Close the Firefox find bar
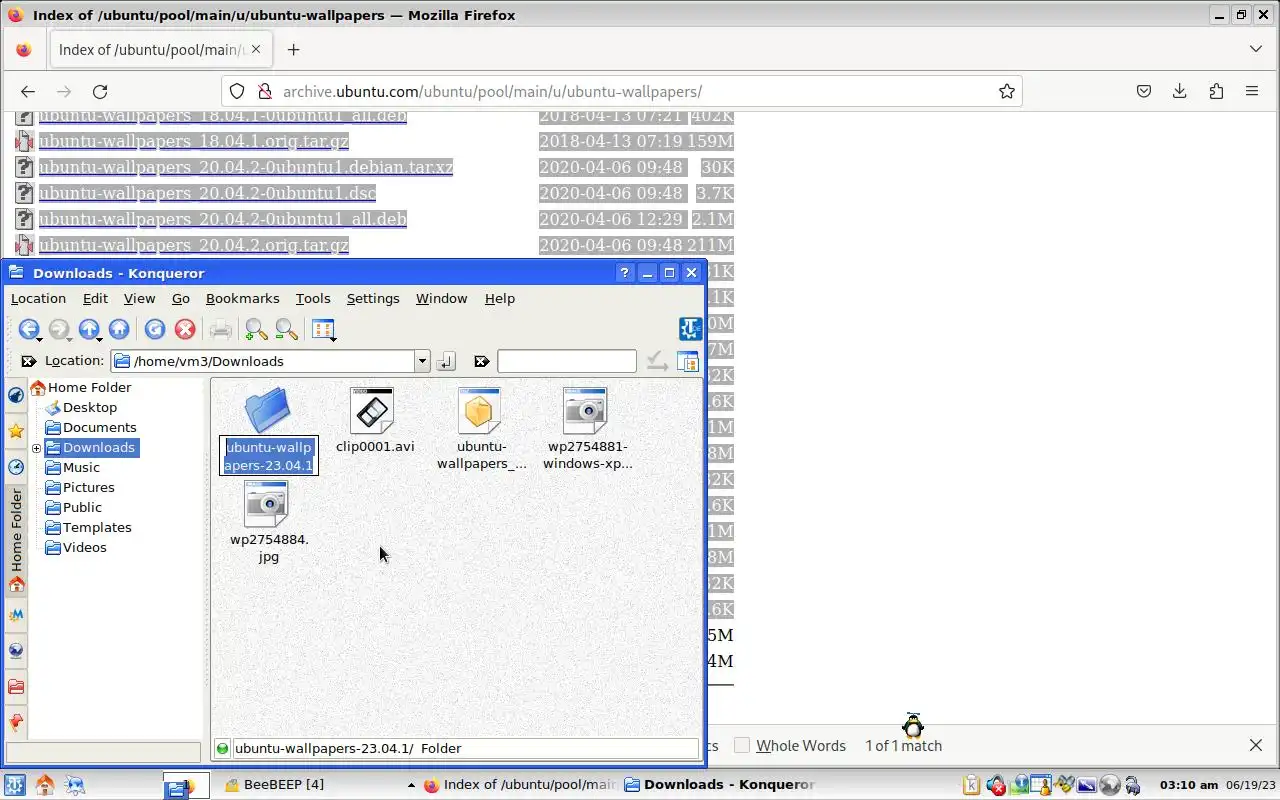The image size is (1280, 800). (x=1256, y=745)
